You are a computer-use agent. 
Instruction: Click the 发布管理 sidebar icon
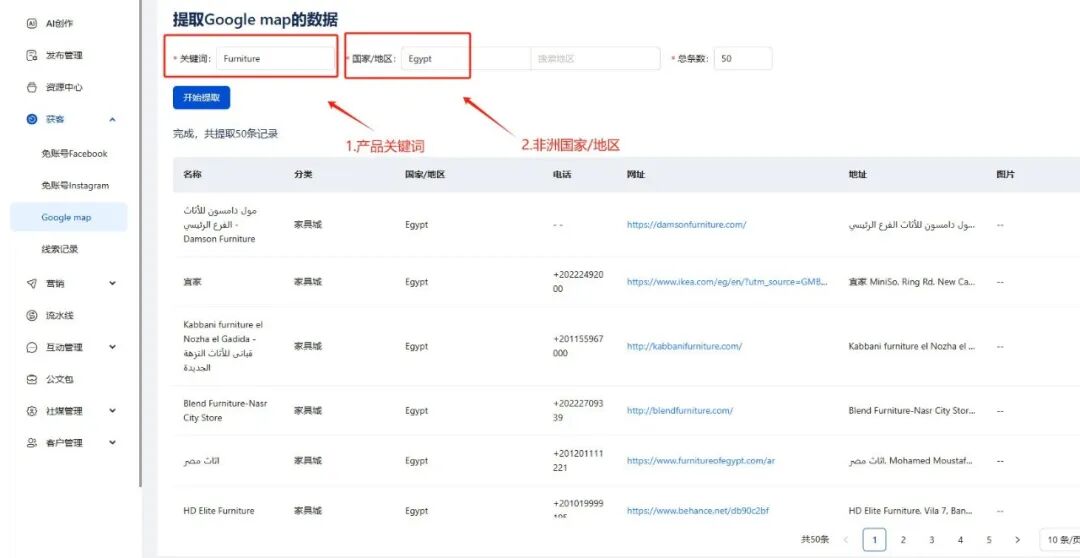point(32,55)
